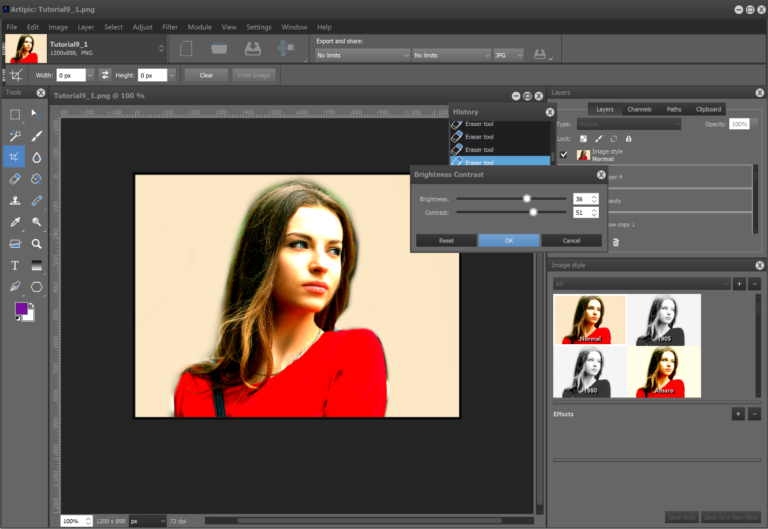768x529 pixels.
Task: Click the swap width and height icon
Action: [104, 75]
